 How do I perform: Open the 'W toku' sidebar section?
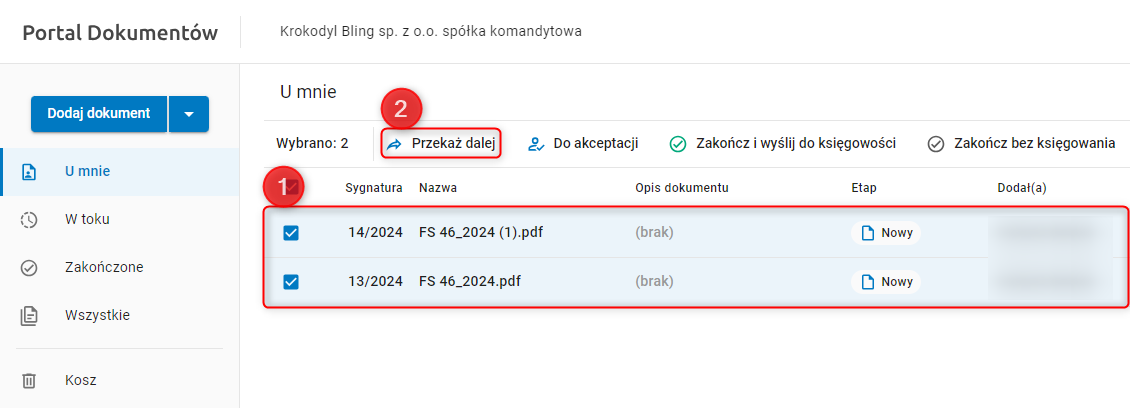click(87, 220)
